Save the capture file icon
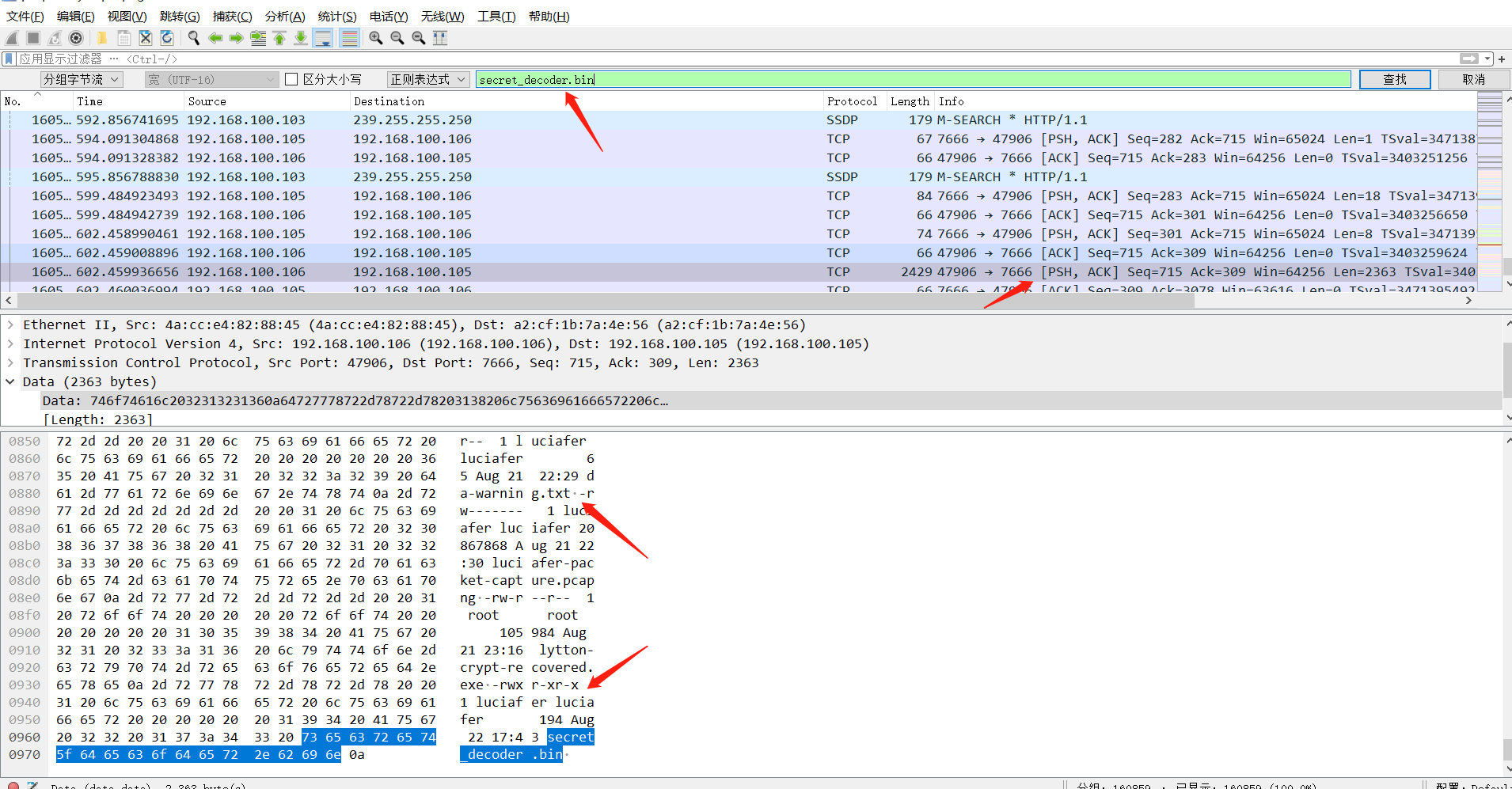Viewport: 1512px width, 789px height. [x=123, y=38]
